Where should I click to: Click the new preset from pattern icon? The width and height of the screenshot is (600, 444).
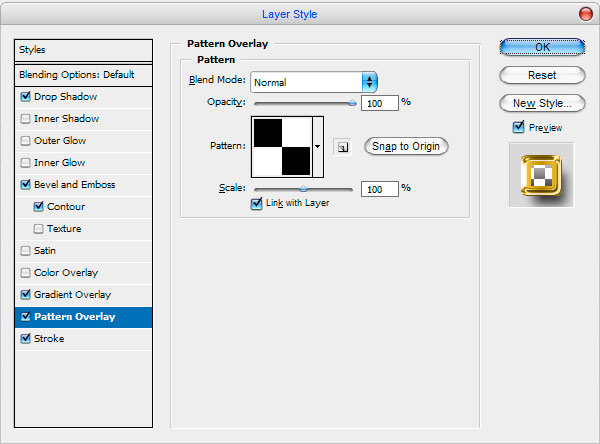click(342, 147)
